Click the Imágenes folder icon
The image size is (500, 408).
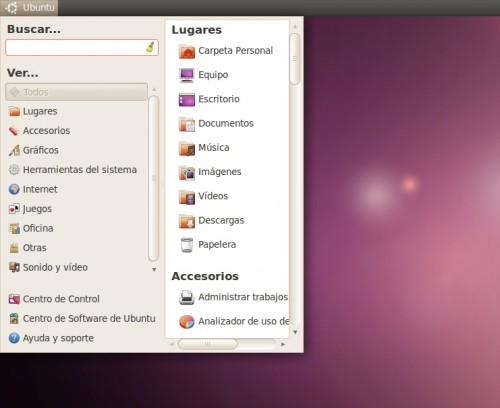click(187, 173)
